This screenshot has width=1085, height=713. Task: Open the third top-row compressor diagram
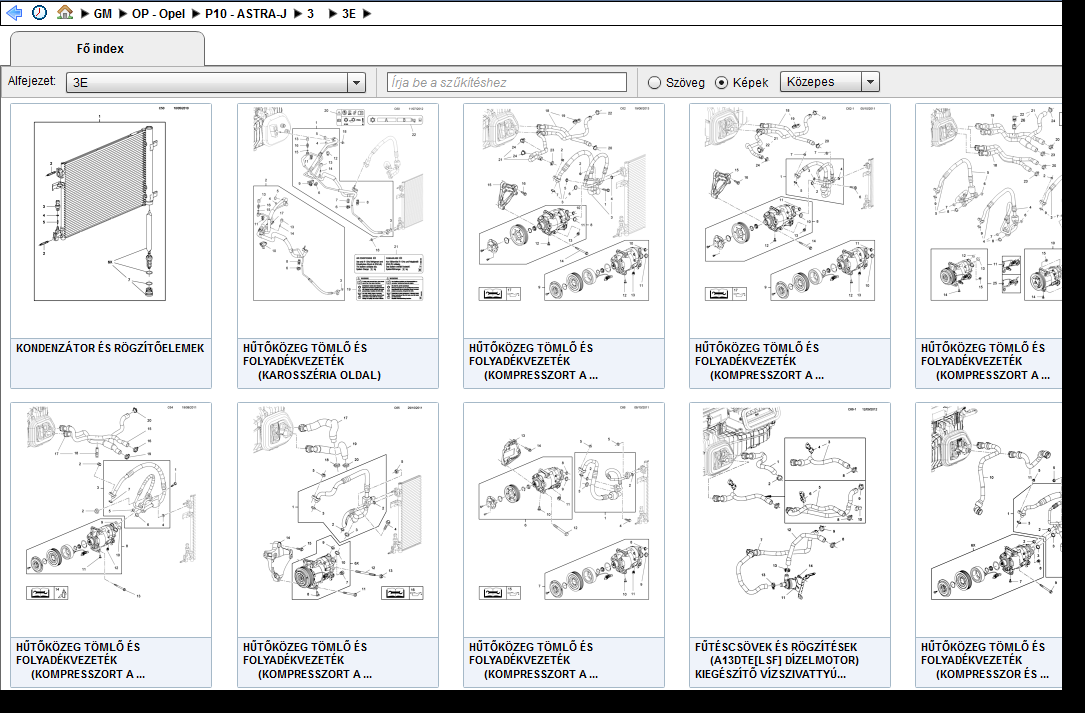coord(564,222)
